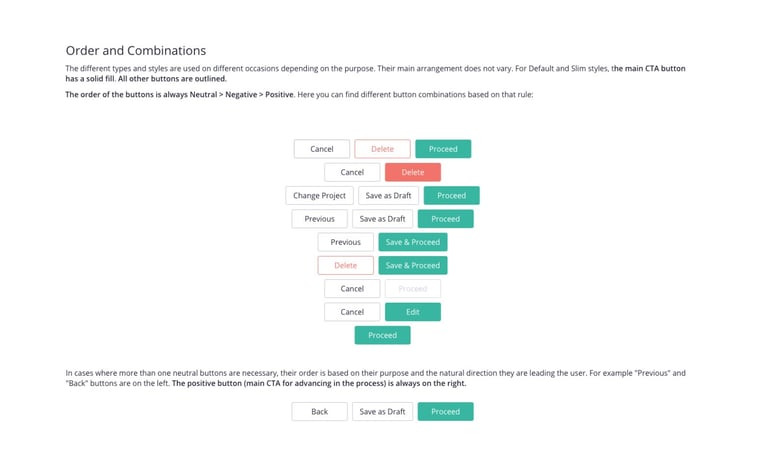
Task: Click Cancel beside the disabled Proceed button
Action: (352, 288)
